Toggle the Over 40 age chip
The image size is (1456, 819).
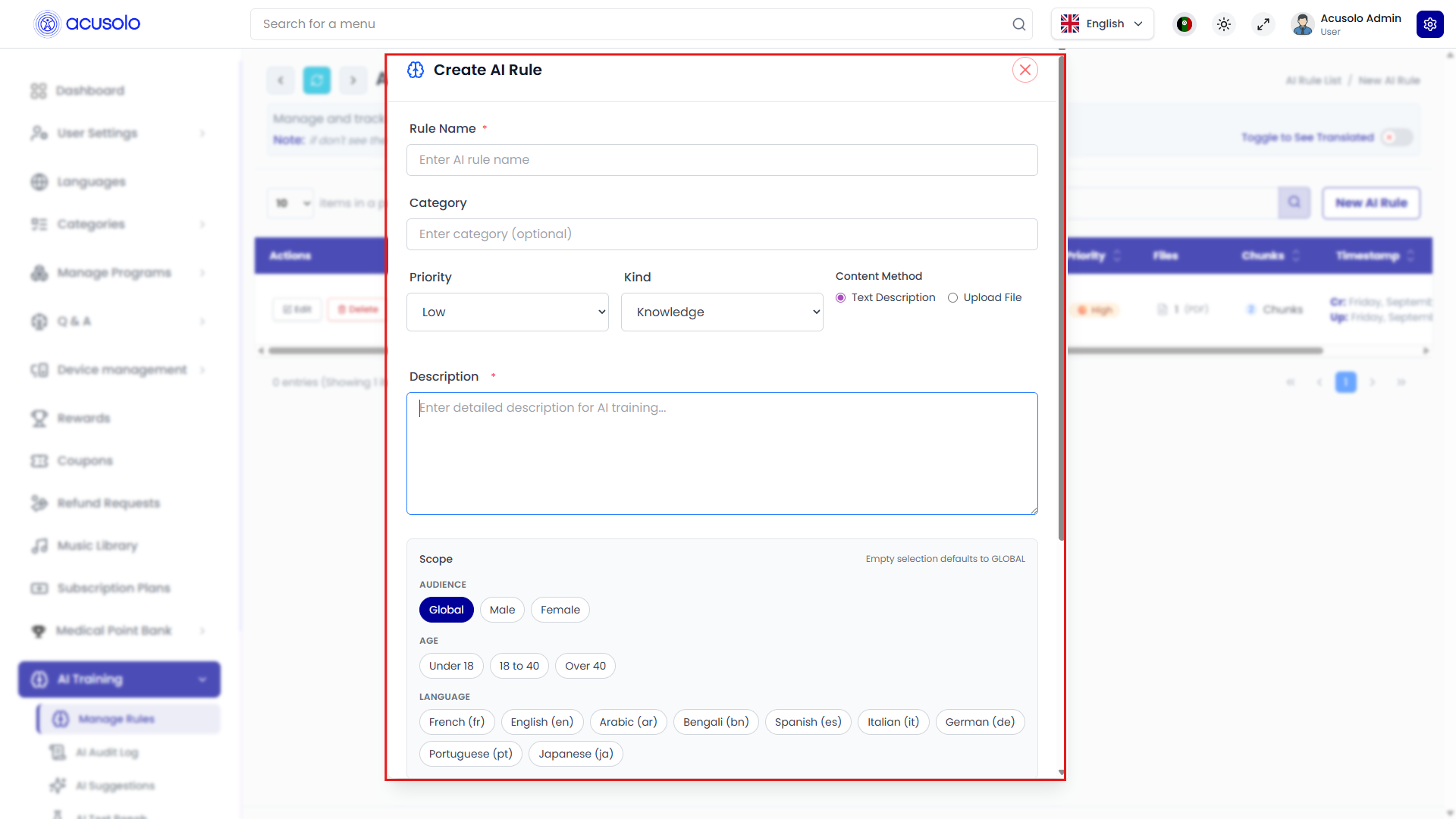(585, 666)
